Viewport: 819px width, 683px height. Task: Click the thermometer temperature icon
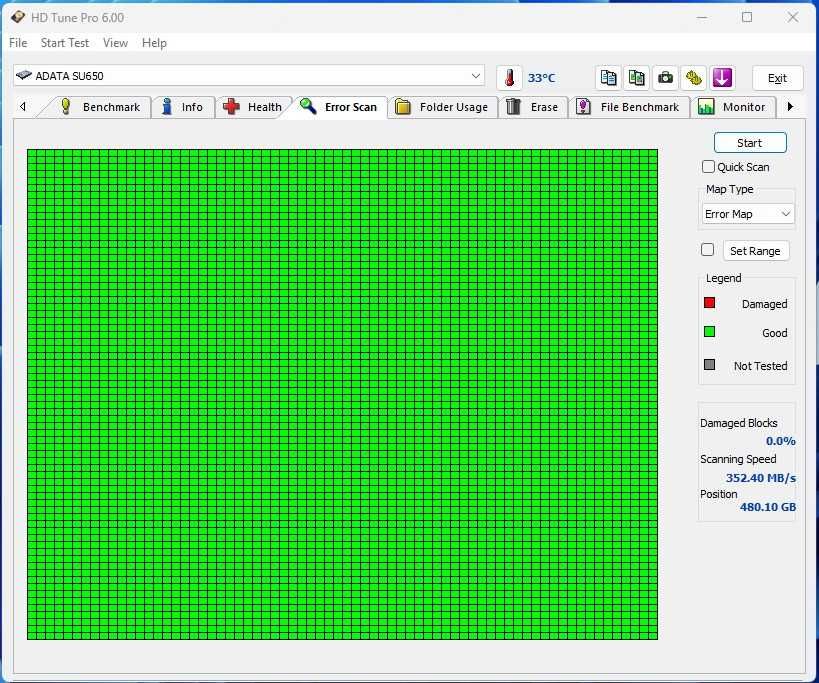(x=509, y=78)
